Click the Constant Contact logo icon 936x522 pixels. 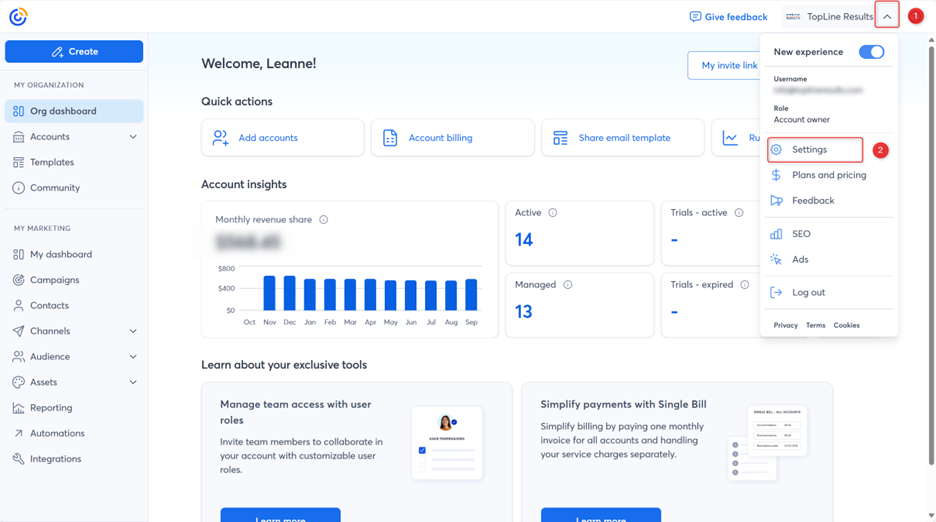click(18, 16)
